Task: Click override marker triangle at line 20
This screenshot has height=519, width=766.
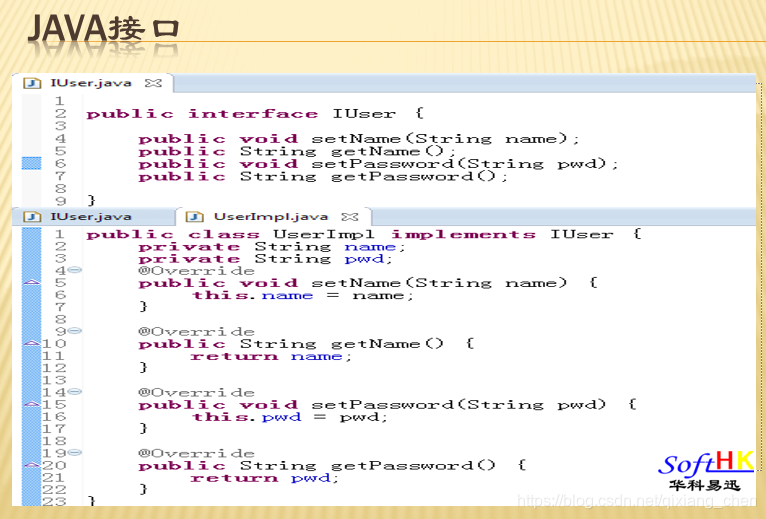Action: click(x=32, y=465)
